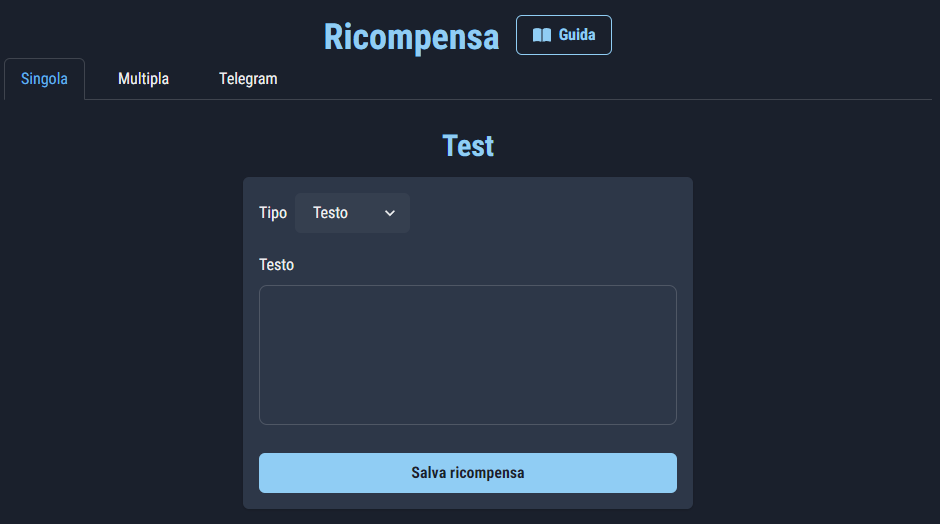Click the Test section heading
The height and width of the screenshot is (524, 940).
tap(468, 146)
